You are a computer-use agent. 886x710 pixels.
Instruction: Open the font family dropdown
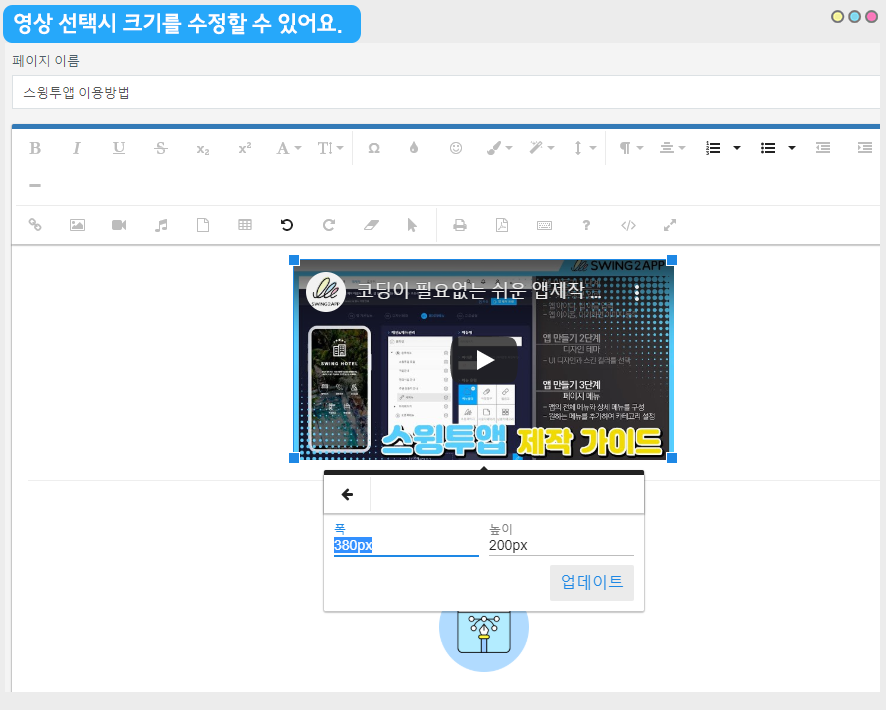point(288,148)
